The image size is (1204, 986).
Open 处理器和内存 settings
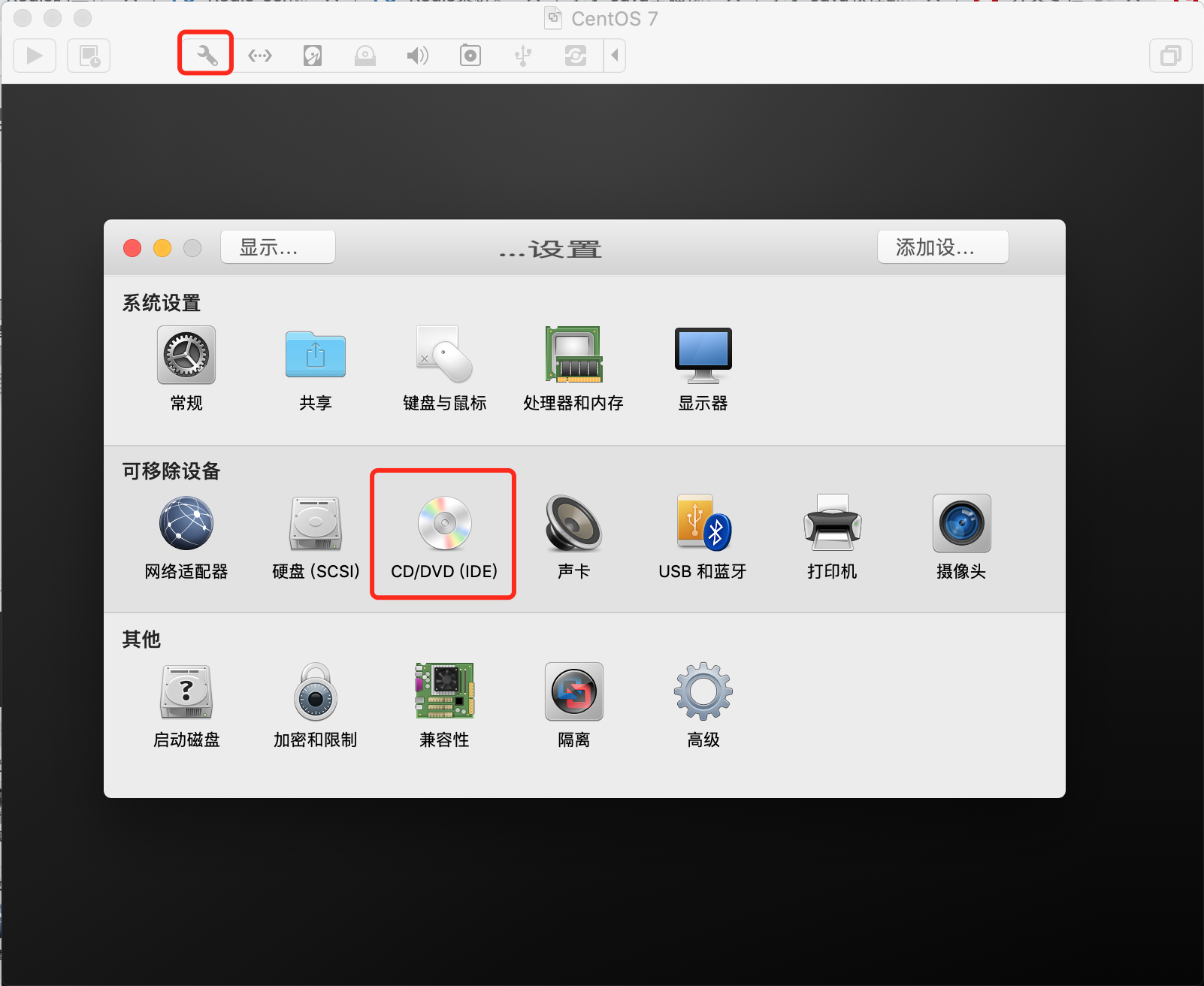click(574, 369)
